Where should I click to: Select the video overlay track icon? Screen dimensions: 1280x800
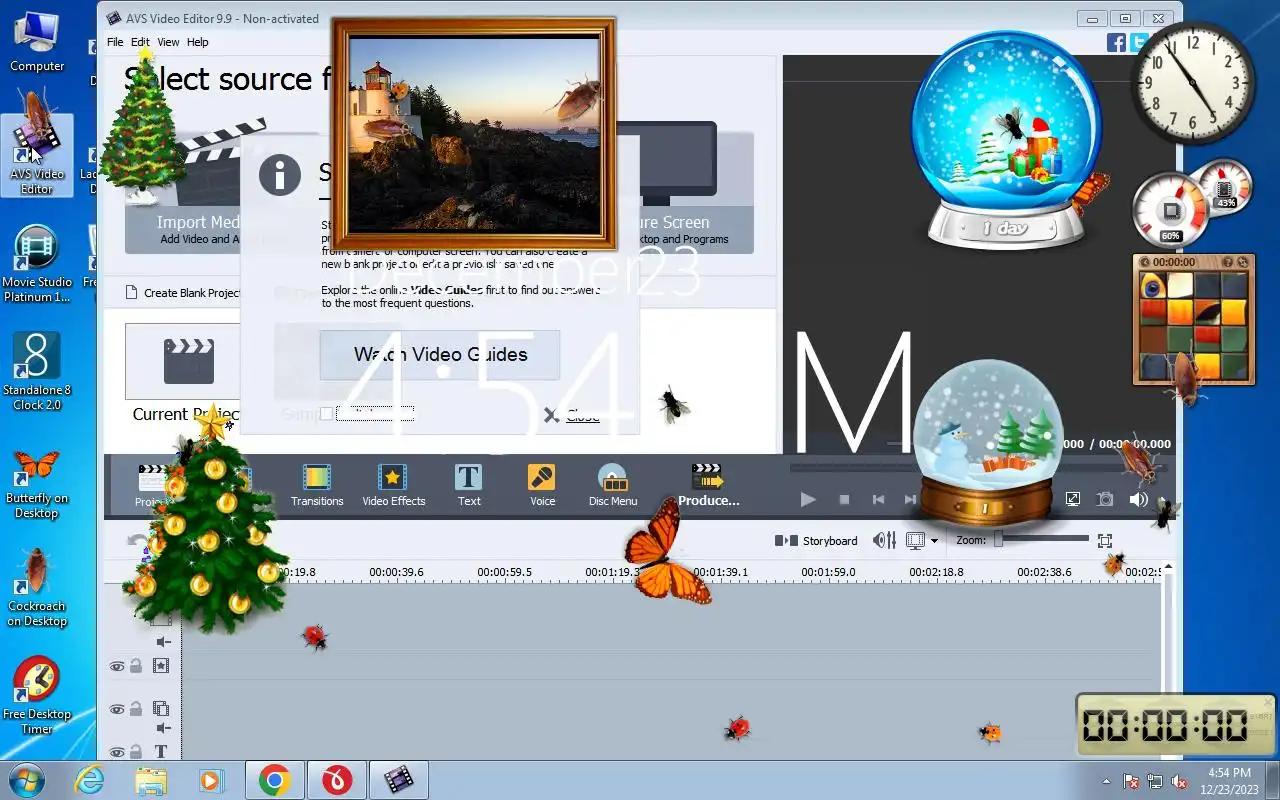point(160,708)
